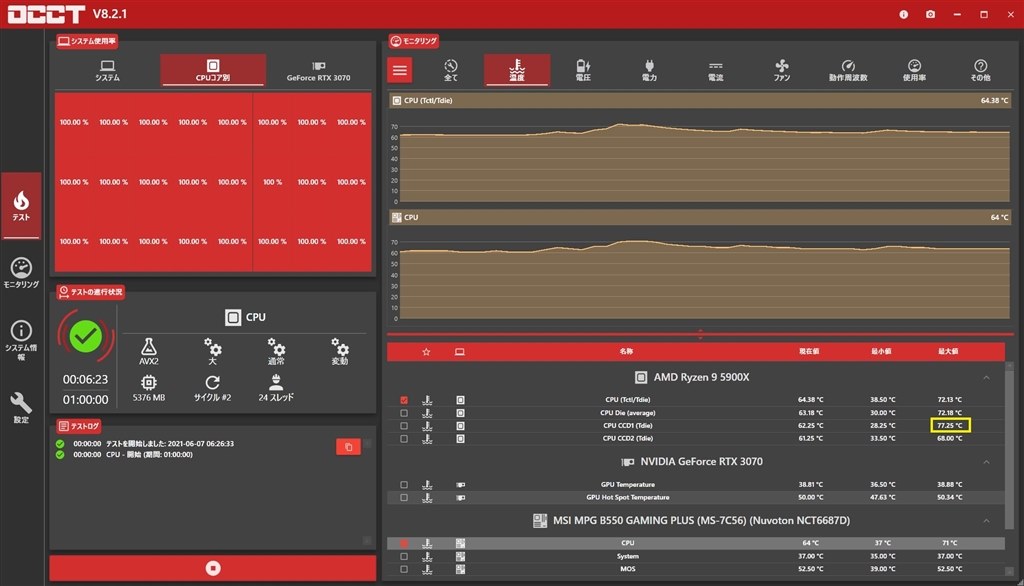Take a screenshot with the camera icon
The image size is (1024, 586).
click(931, 14)
